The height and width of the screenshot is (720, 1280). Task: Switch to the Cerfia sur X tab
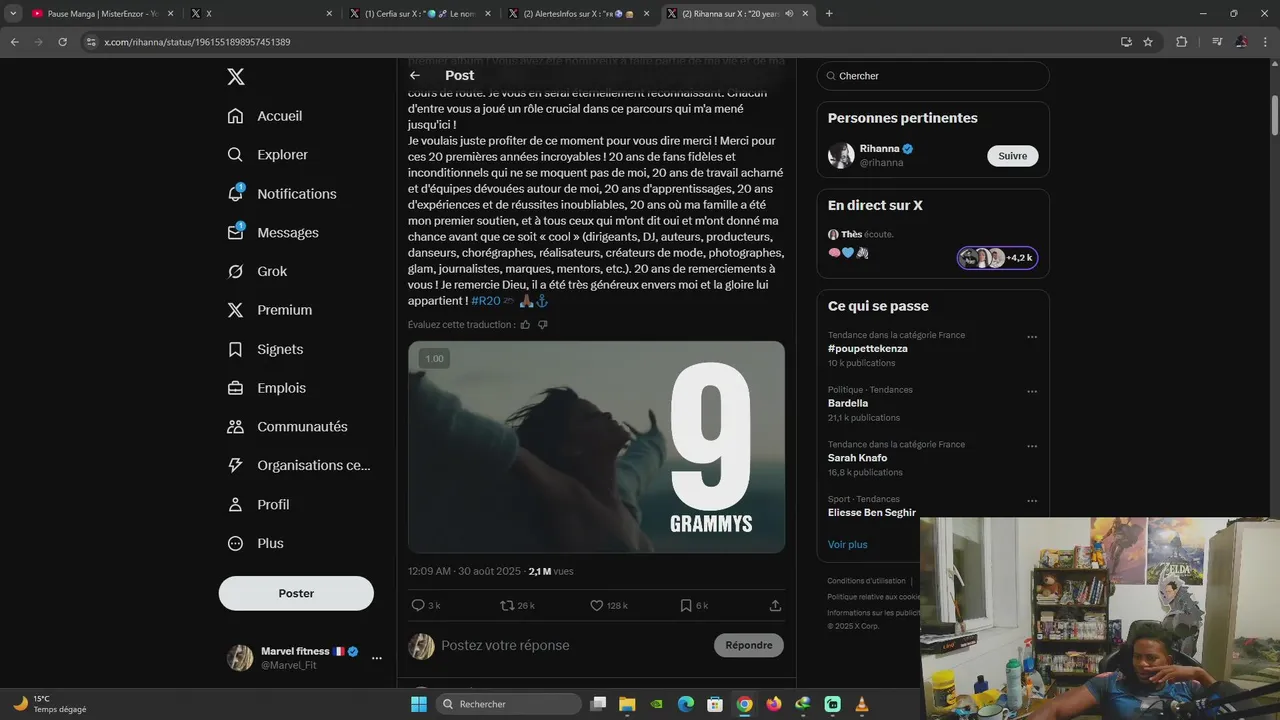[x=419, y=13]
